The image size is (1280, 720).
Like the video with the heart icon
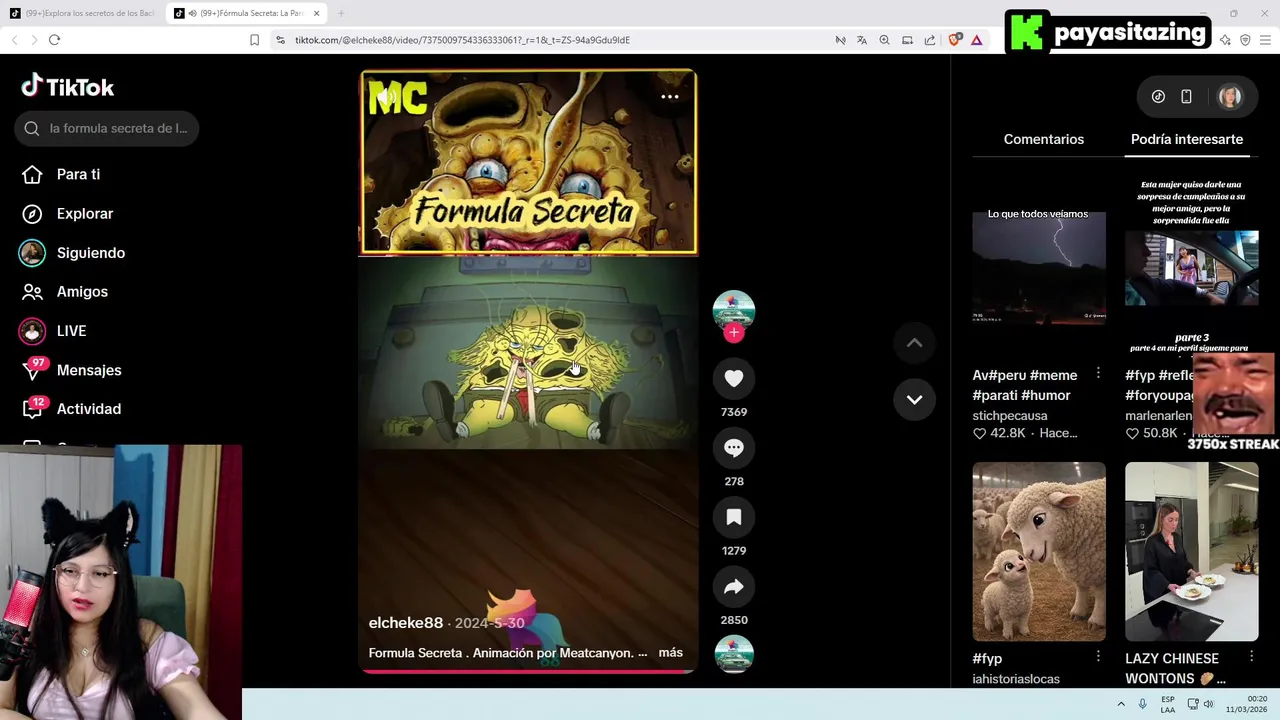733,378
